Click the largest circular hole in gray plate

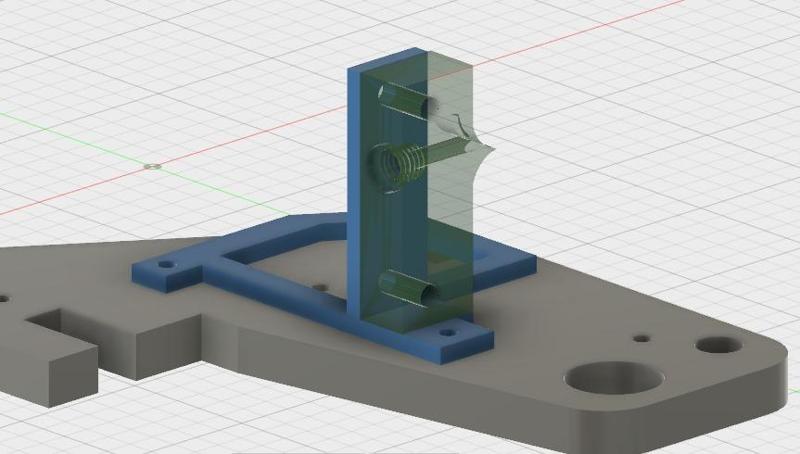[614, 378]
